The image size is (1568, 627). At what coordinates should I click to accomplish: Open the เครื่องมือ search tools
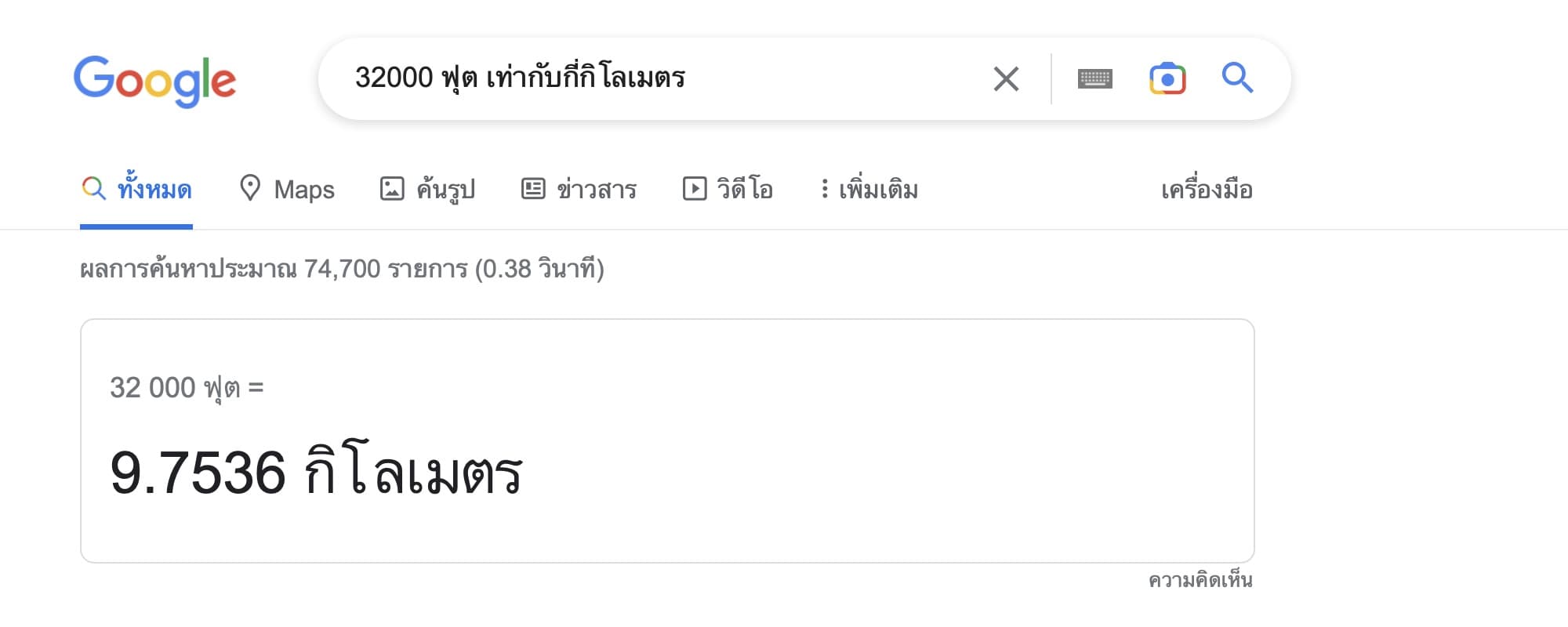click(x=1207, y=190)
